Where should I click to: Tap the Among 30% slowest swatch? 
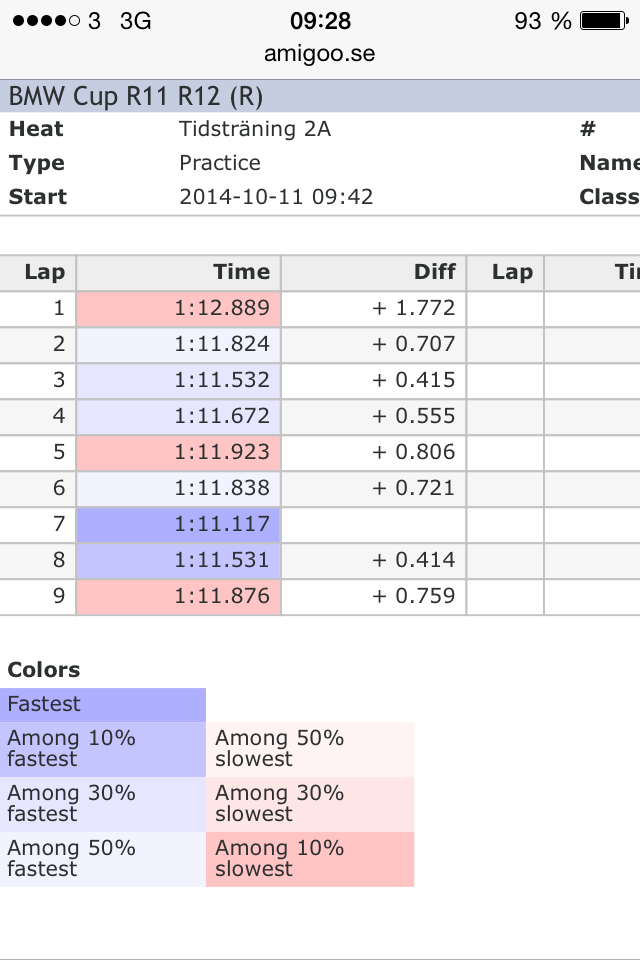pyautogui.click(x=310, y=804)
